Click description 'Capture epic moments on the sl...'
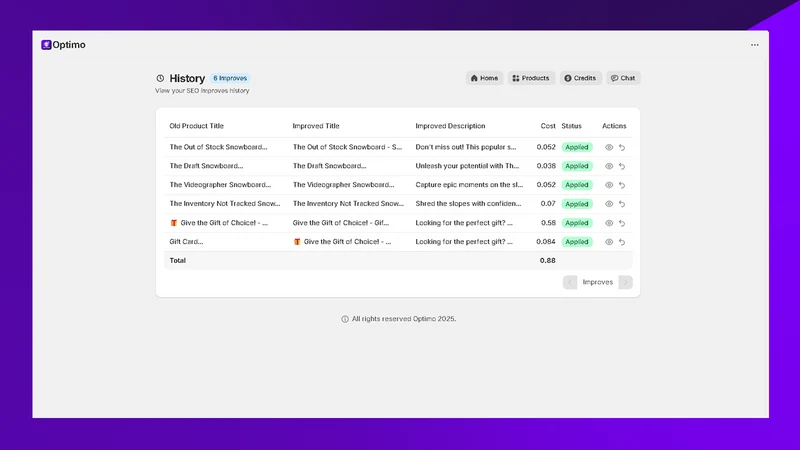 (469, 185)
